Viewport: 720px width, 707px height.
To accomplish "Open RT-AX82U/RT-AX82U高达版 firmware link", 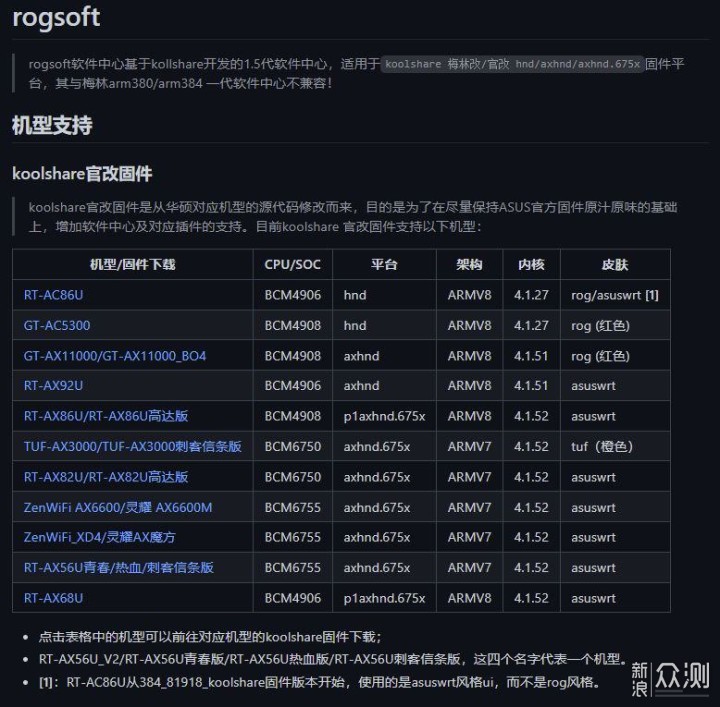I will point(106,477).
